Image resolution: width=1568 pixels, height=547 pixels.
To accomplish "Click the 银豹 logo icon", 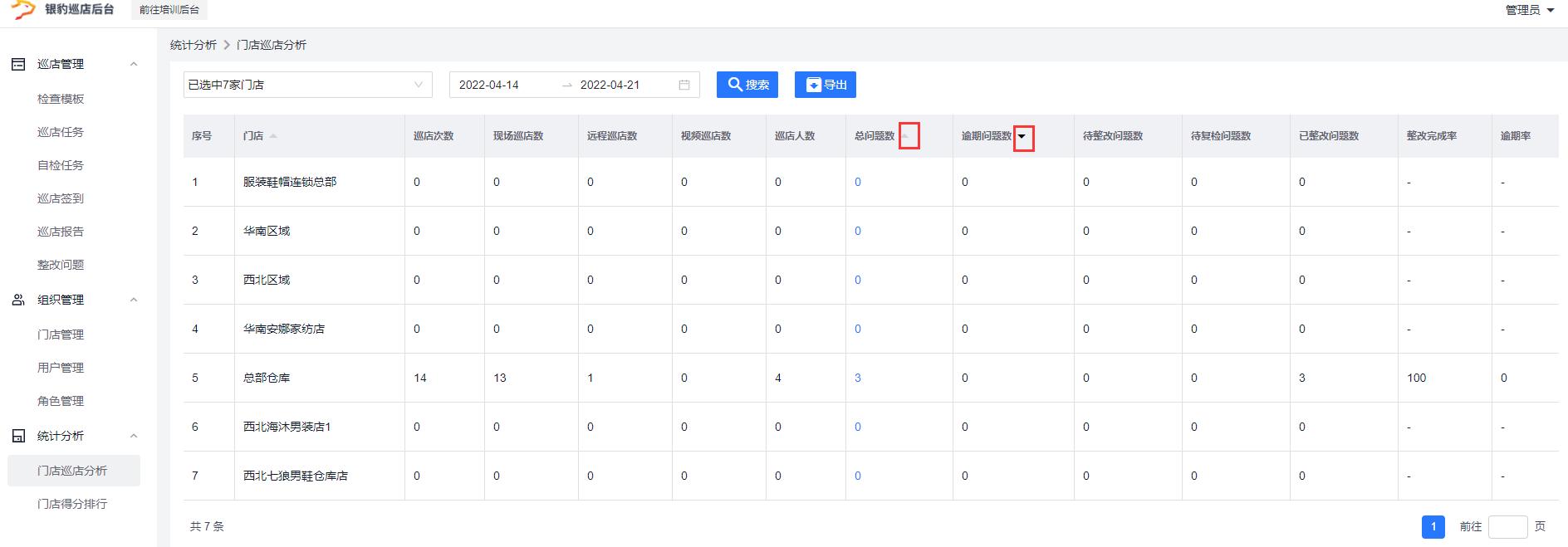I will pos(22,9).
